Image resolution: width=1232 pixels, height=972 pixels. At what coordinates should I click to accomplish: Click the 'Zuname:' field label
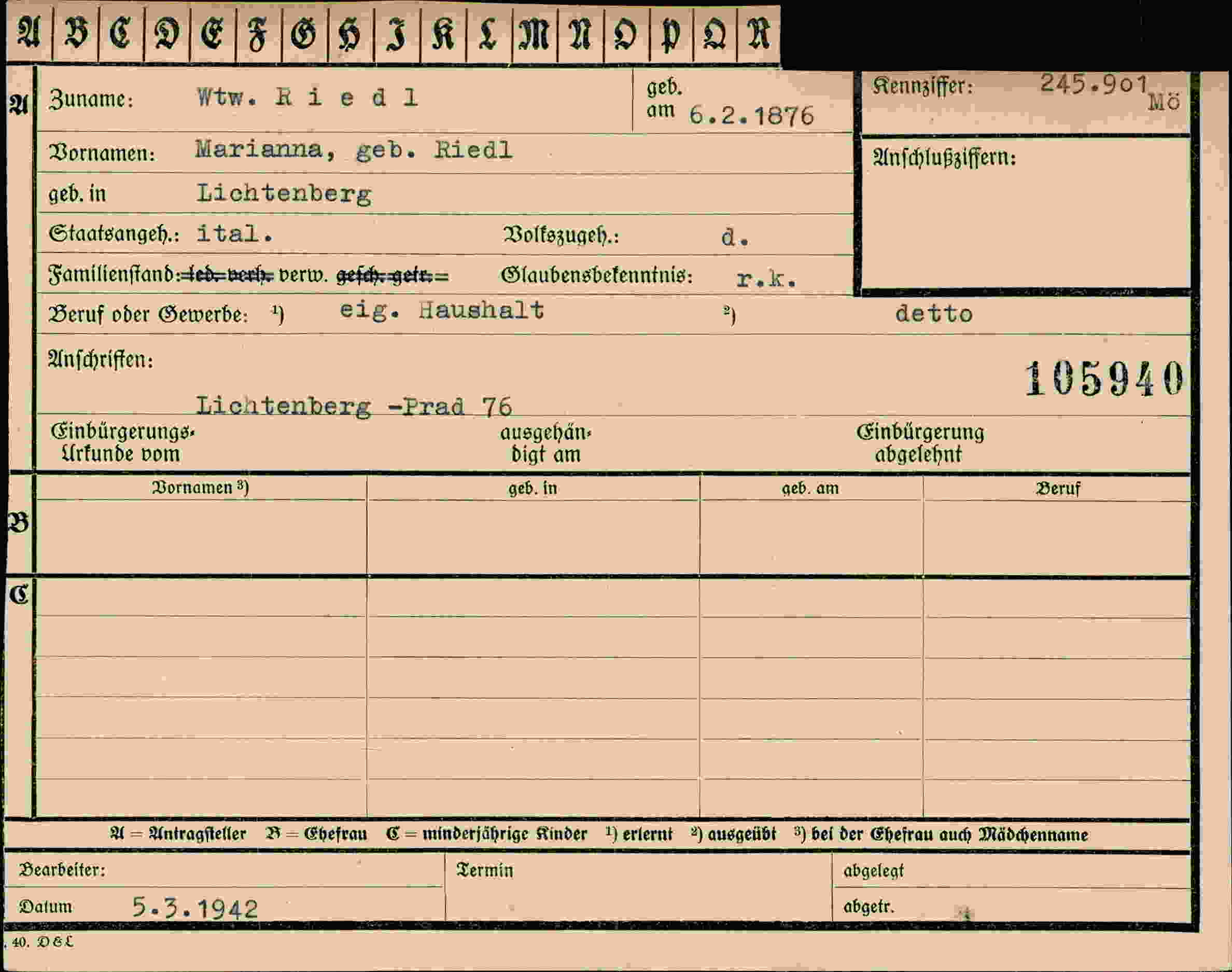coord(91,100)
